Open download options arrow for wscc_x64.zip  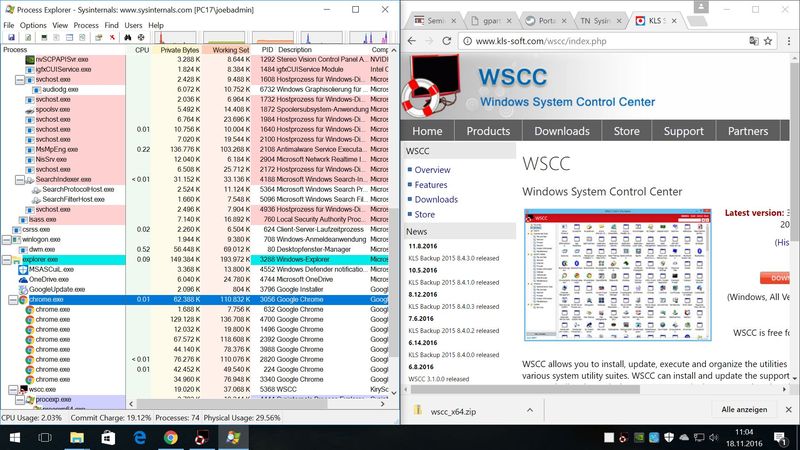coord(530,410)
